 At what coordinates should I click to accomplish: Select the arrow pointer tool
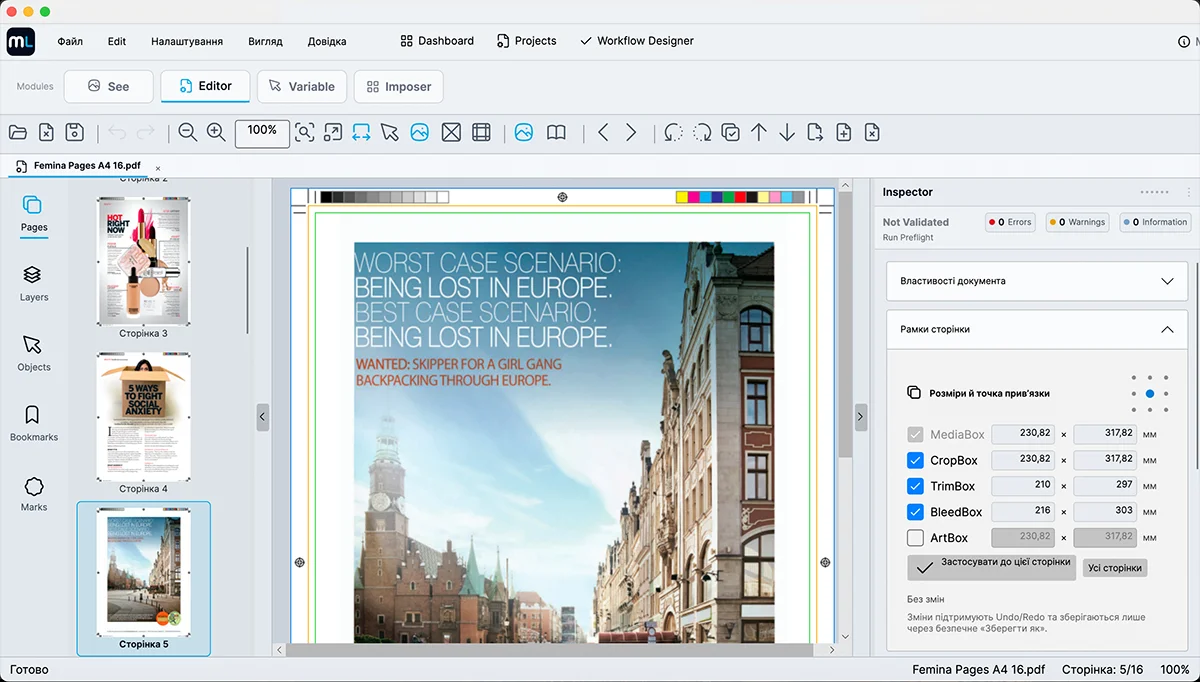(x=390, y=132)
